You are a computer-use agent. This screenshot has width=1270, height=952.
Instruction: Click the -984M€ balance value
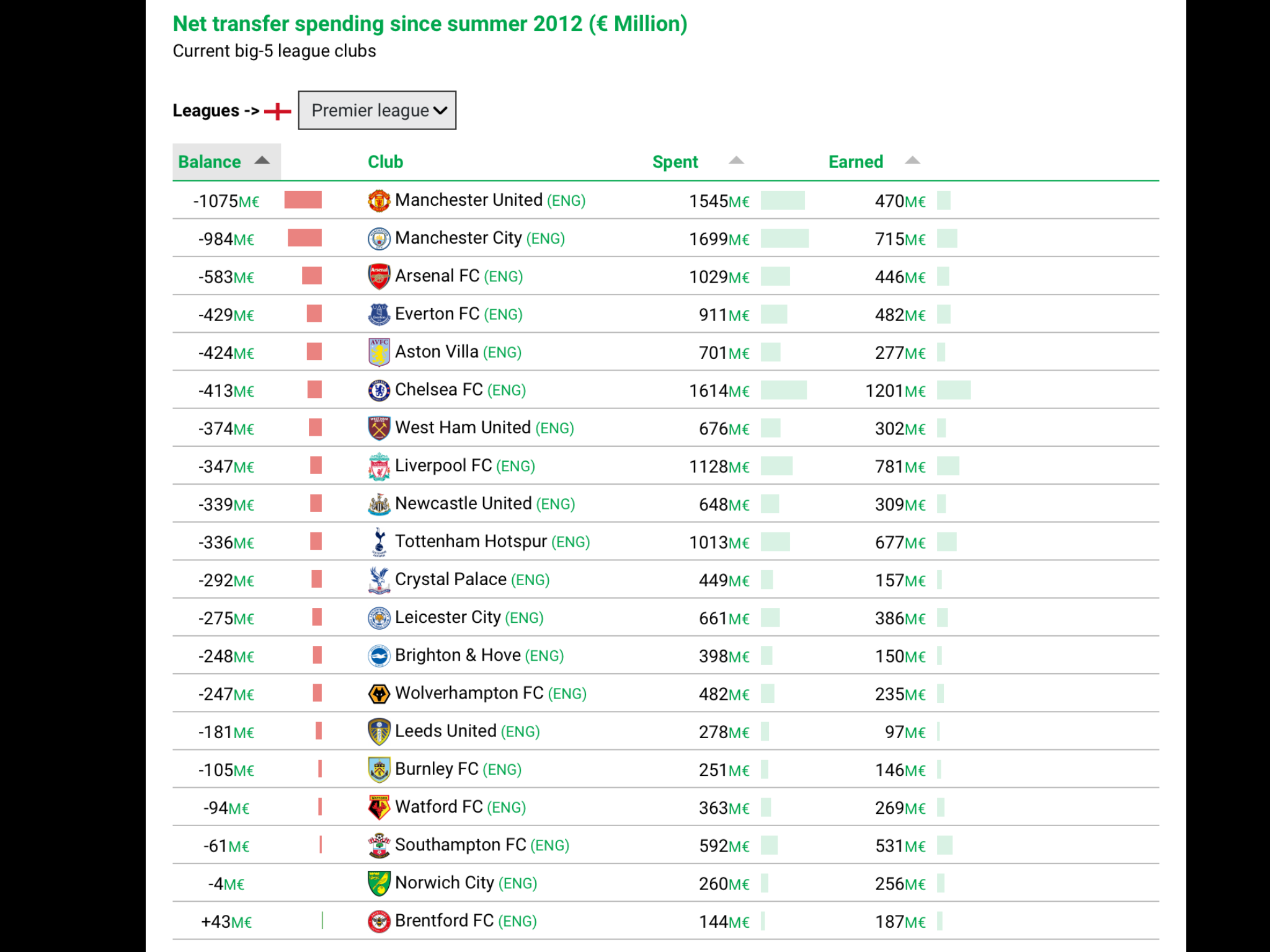(x=226, y=239)
